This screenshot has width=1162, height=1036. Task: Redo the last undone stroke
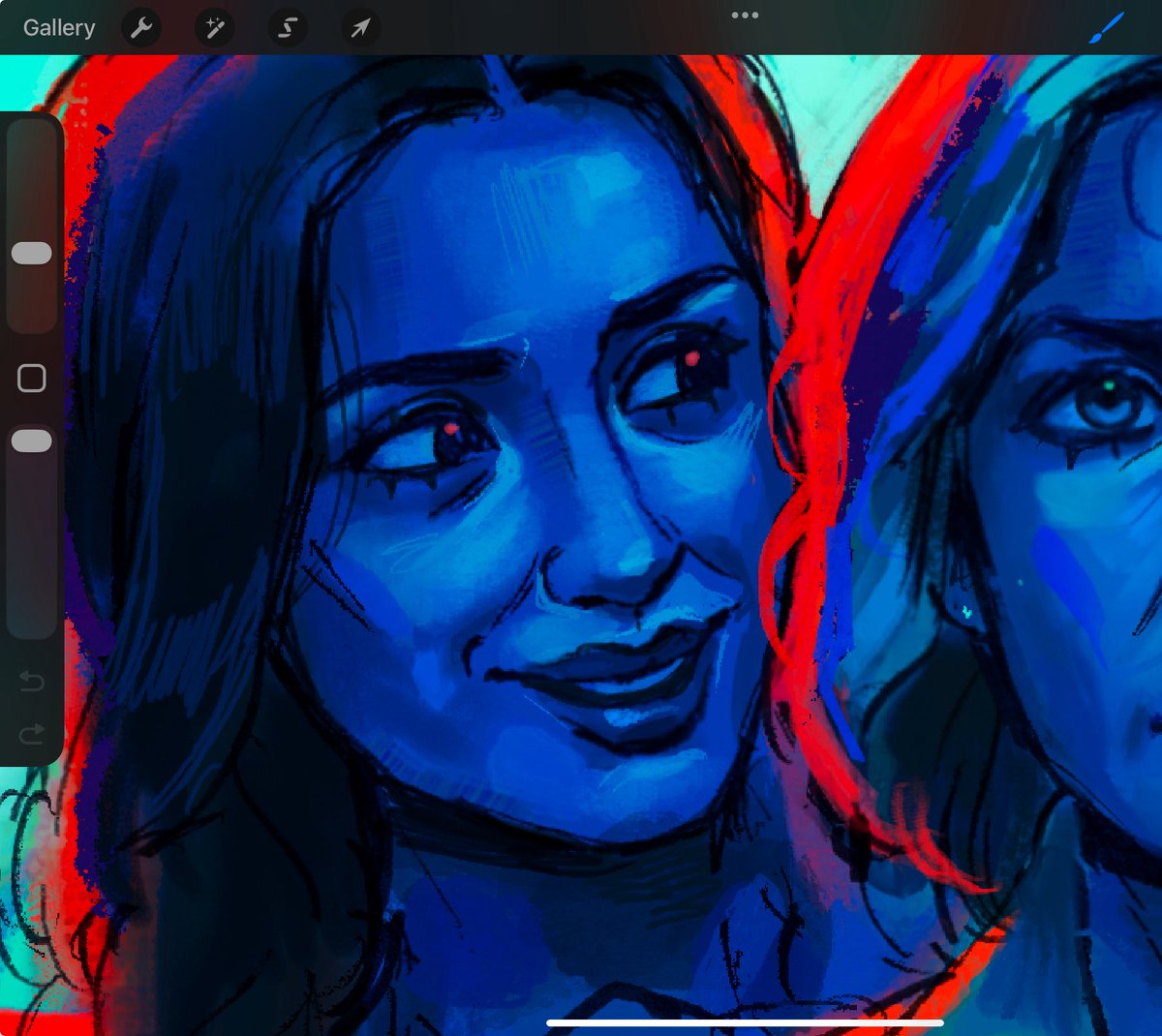[31, 735]
